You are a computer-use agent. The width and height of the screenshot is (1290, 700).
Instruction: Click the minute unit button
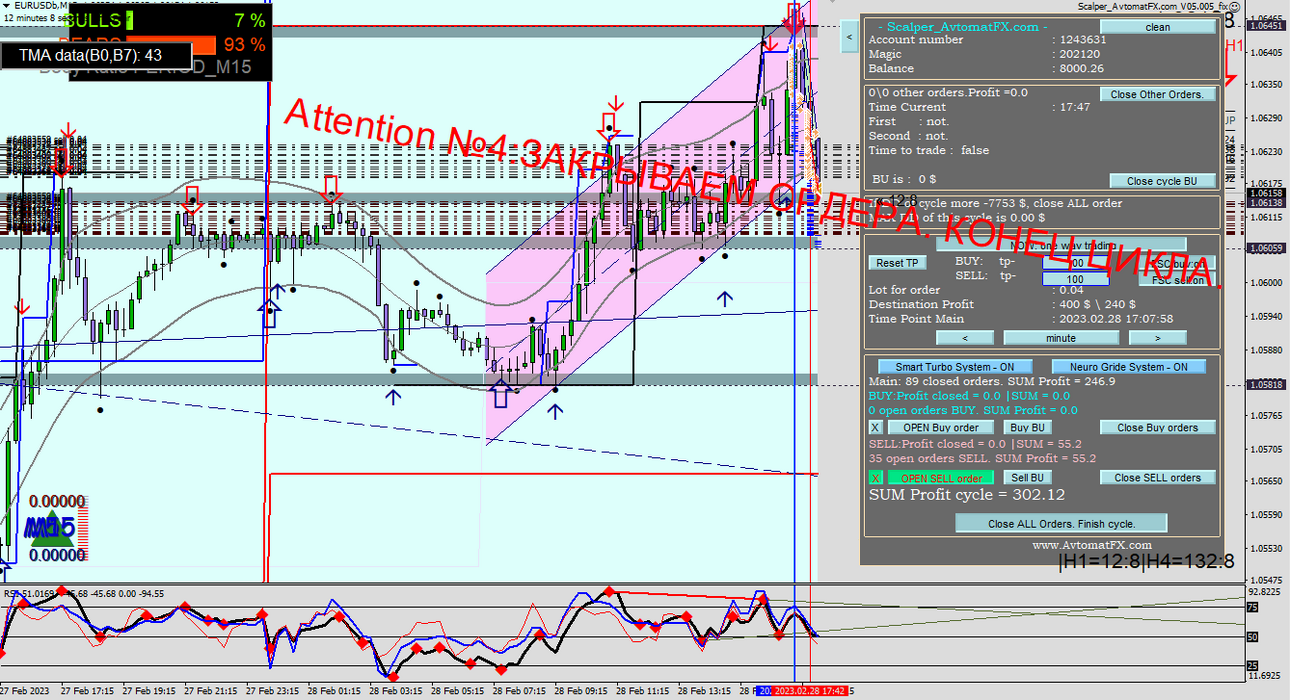coord(1061,338)
